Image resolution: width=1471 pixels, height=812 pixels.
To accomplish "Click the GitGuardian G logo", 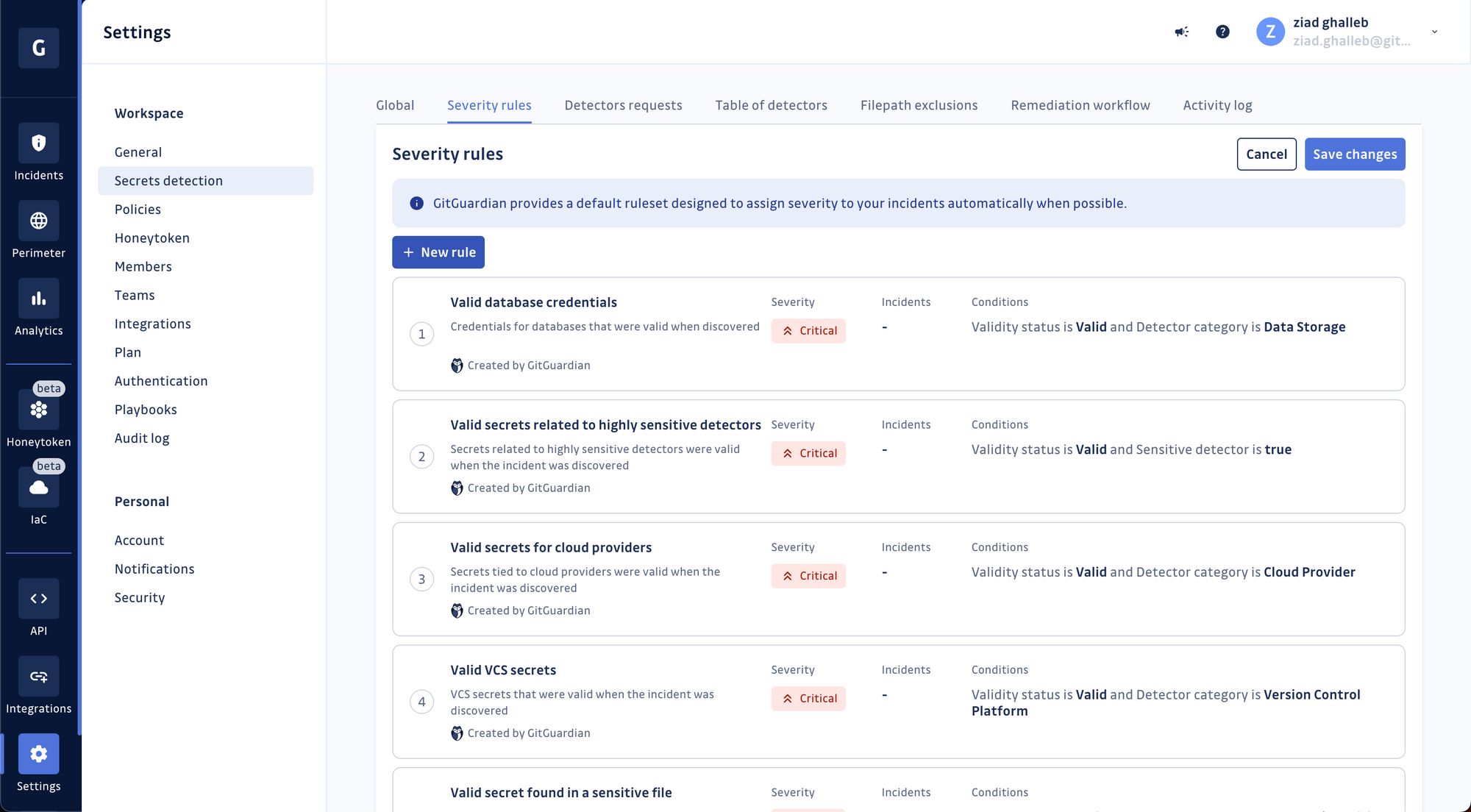I will tap(38, 48).
